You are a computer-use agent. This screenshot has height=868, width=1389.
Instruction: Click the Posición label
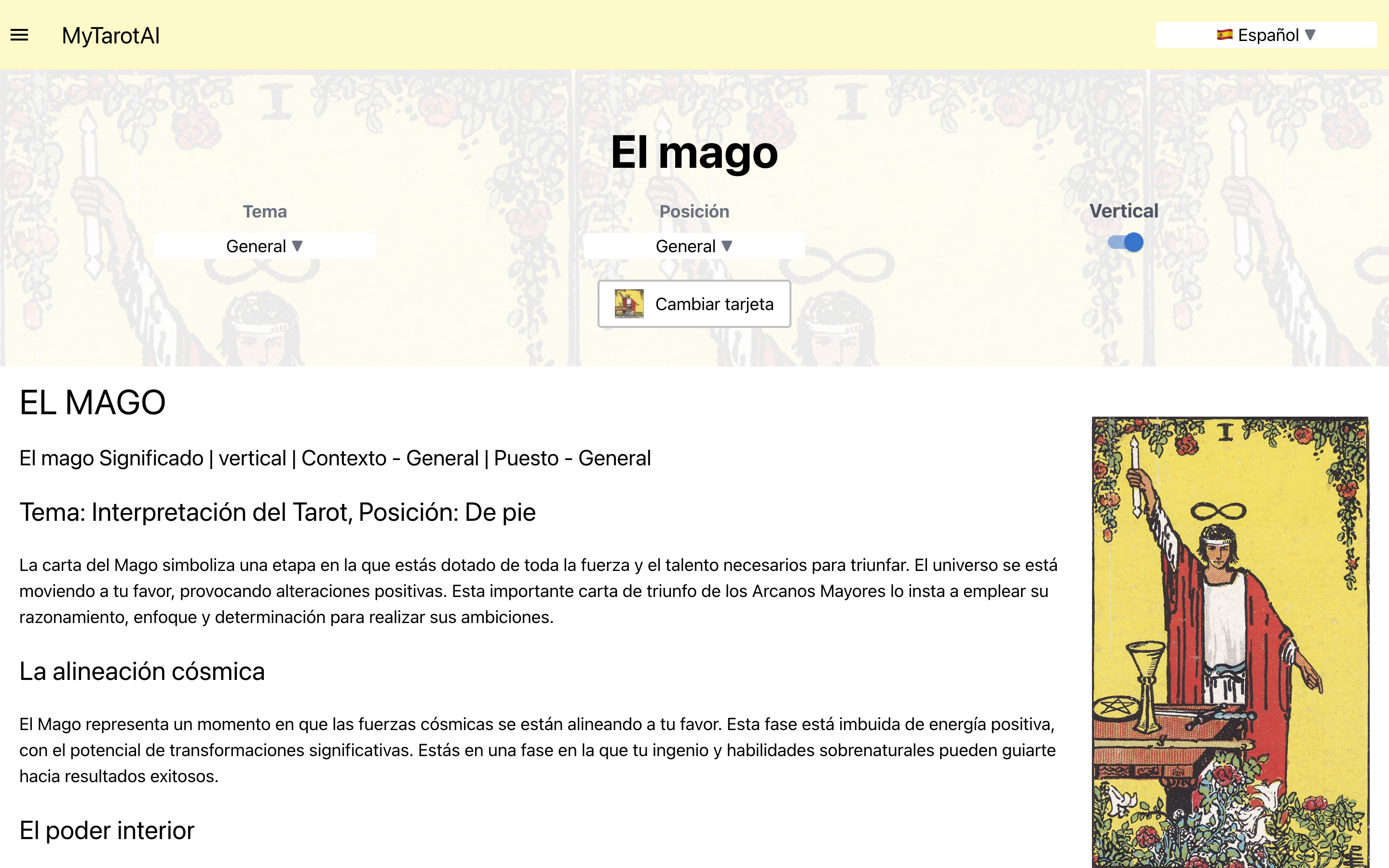click(694, 211)
